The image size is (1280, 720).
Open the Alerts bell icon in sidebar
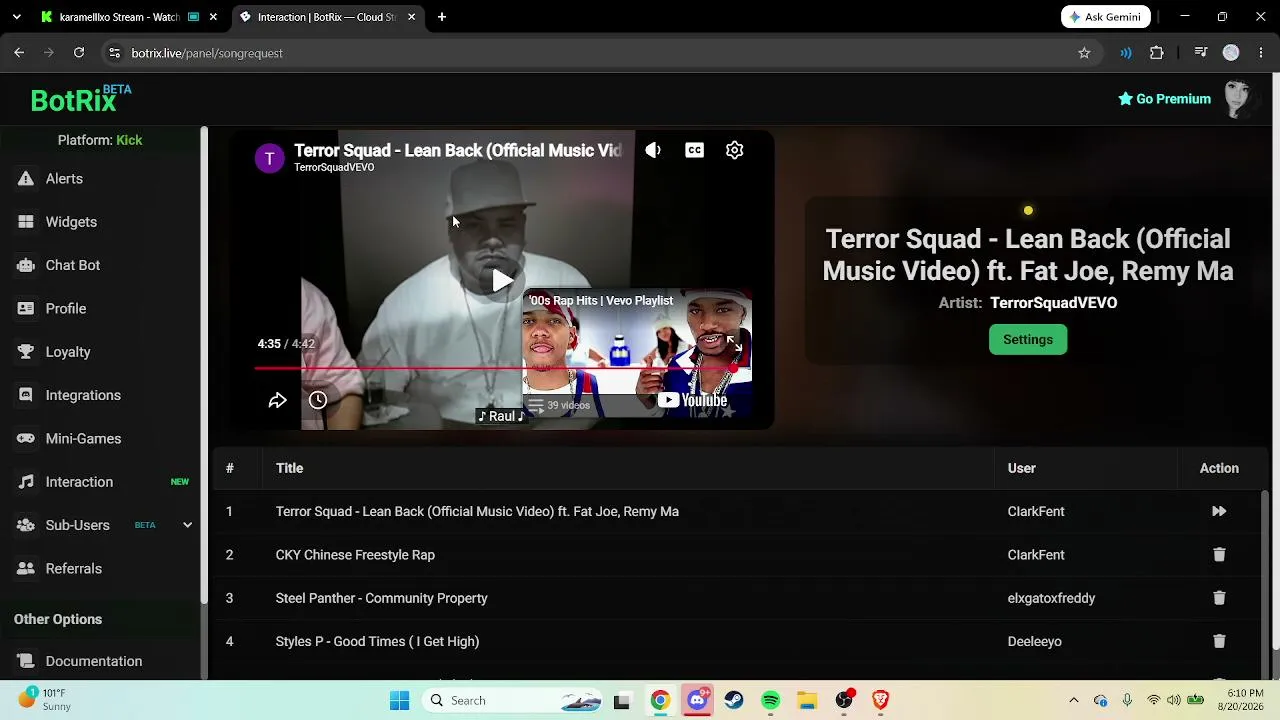tap(26, 179)
